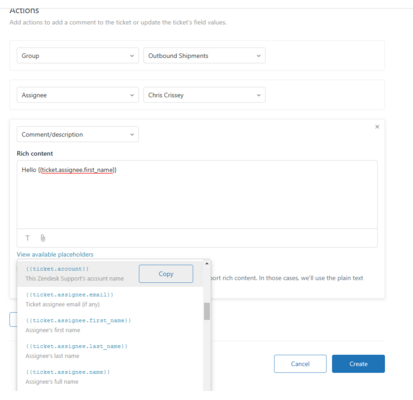
Task: Select the ticket.assignee.name placeholder
Action: 110,377
